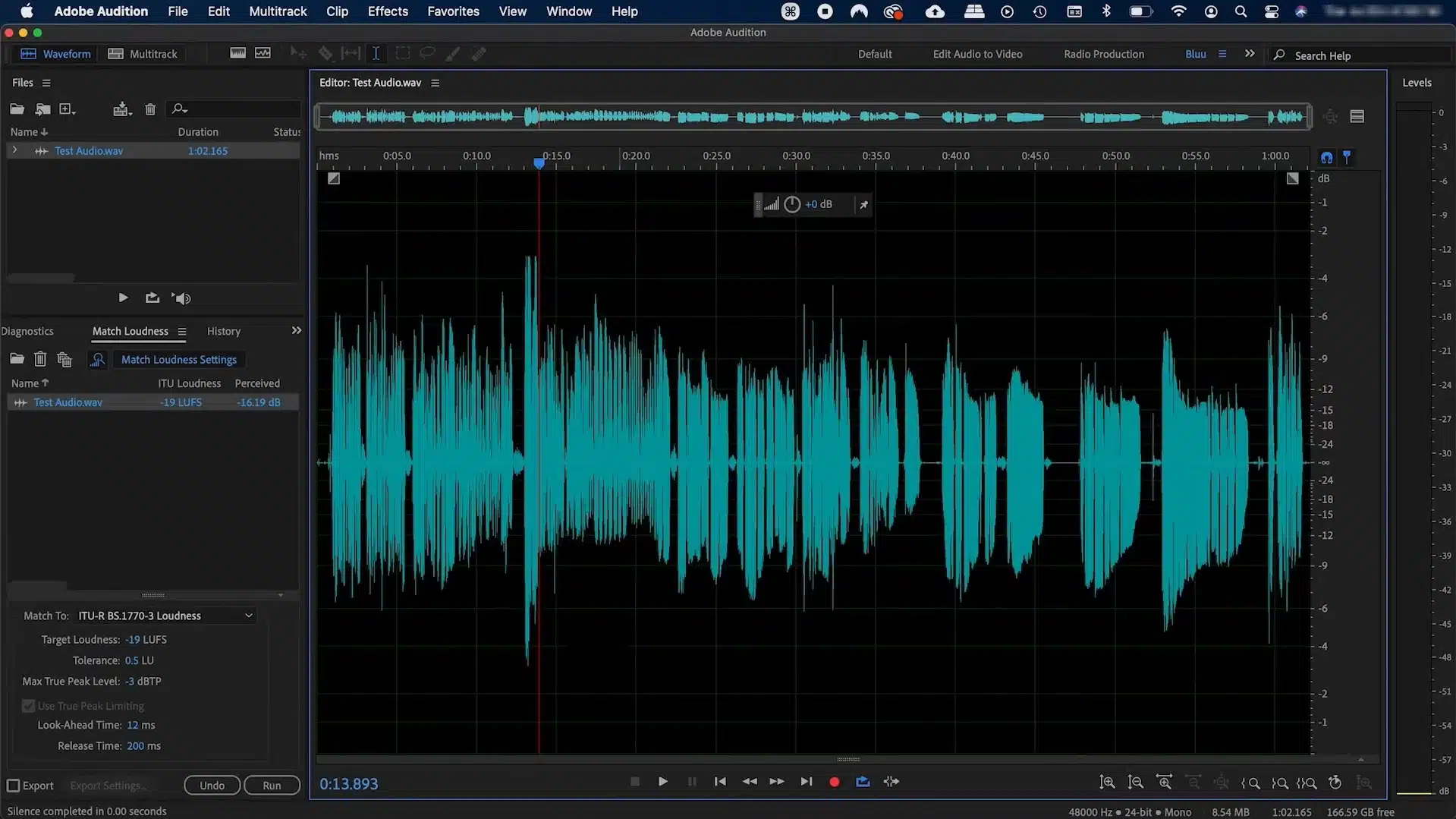Open file icon in Files panel
The image size is (1456, 819).
tap(17, 109)
